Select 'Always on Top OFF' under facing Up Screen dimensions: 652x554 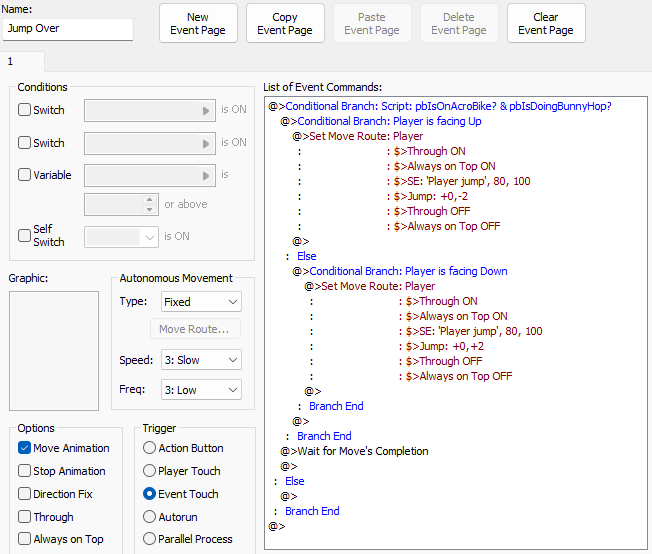coord(447,226)
